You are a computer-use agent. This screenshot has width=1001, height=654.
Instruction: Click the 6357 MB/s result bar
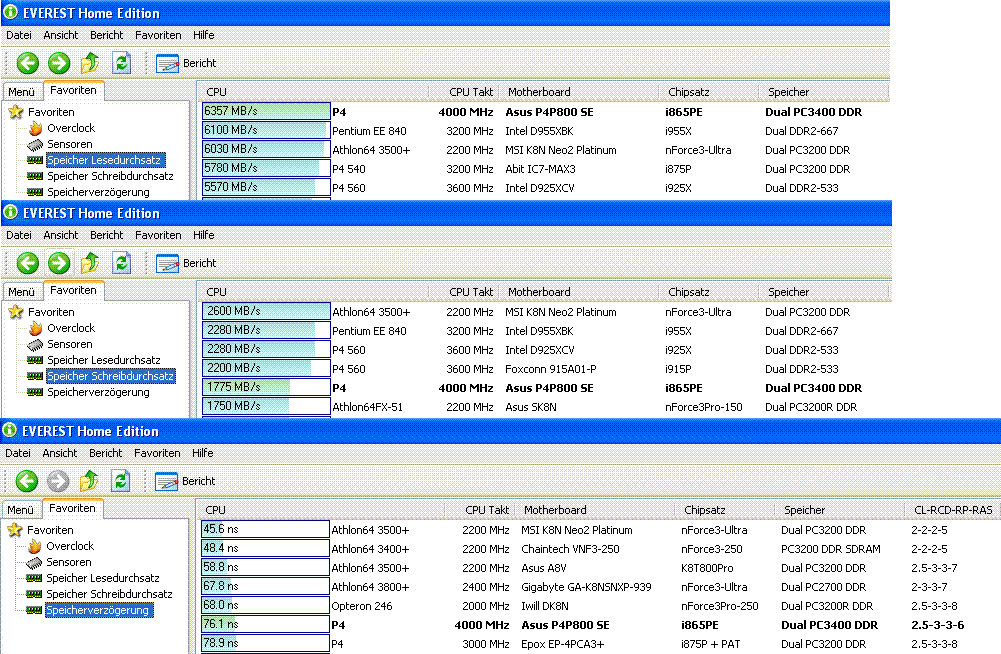(266, 111)
